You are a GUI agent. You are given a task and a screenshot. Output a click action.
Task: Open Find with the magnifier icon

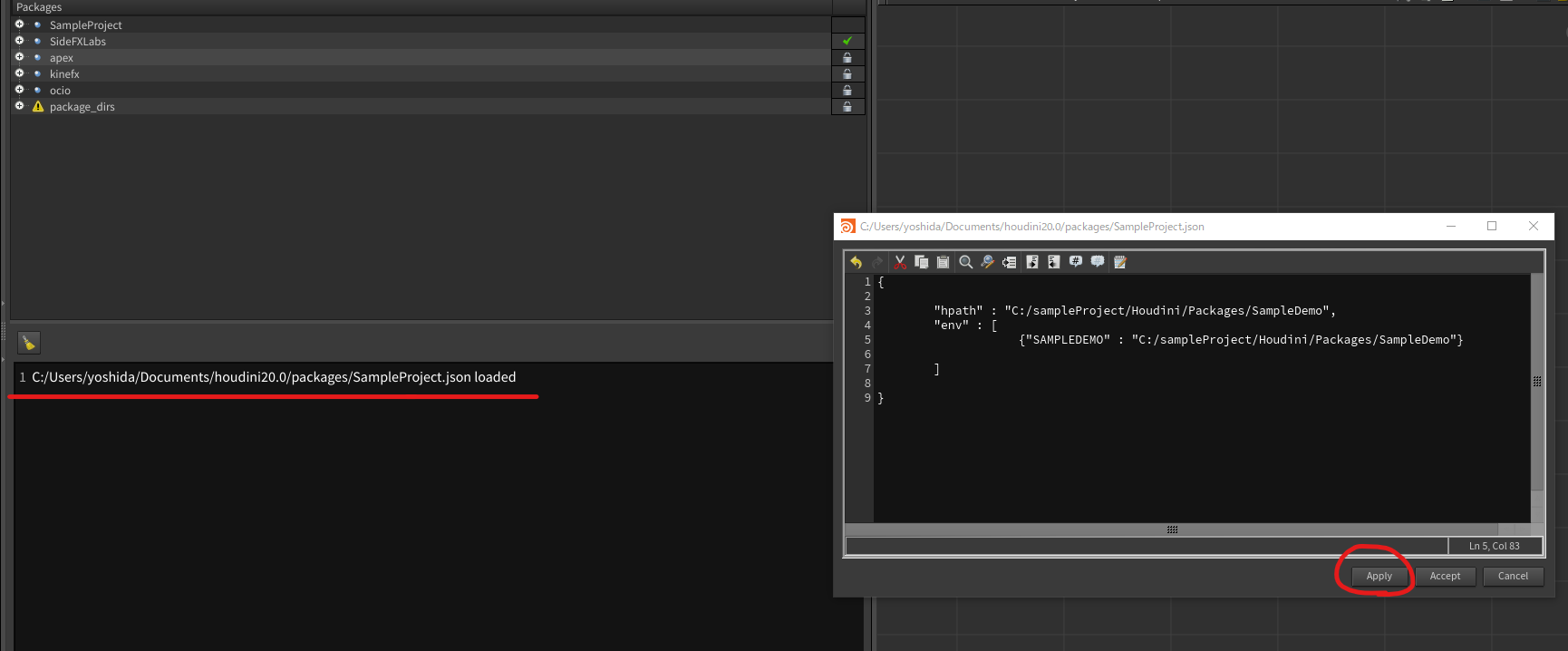click(x=966, y=262)
